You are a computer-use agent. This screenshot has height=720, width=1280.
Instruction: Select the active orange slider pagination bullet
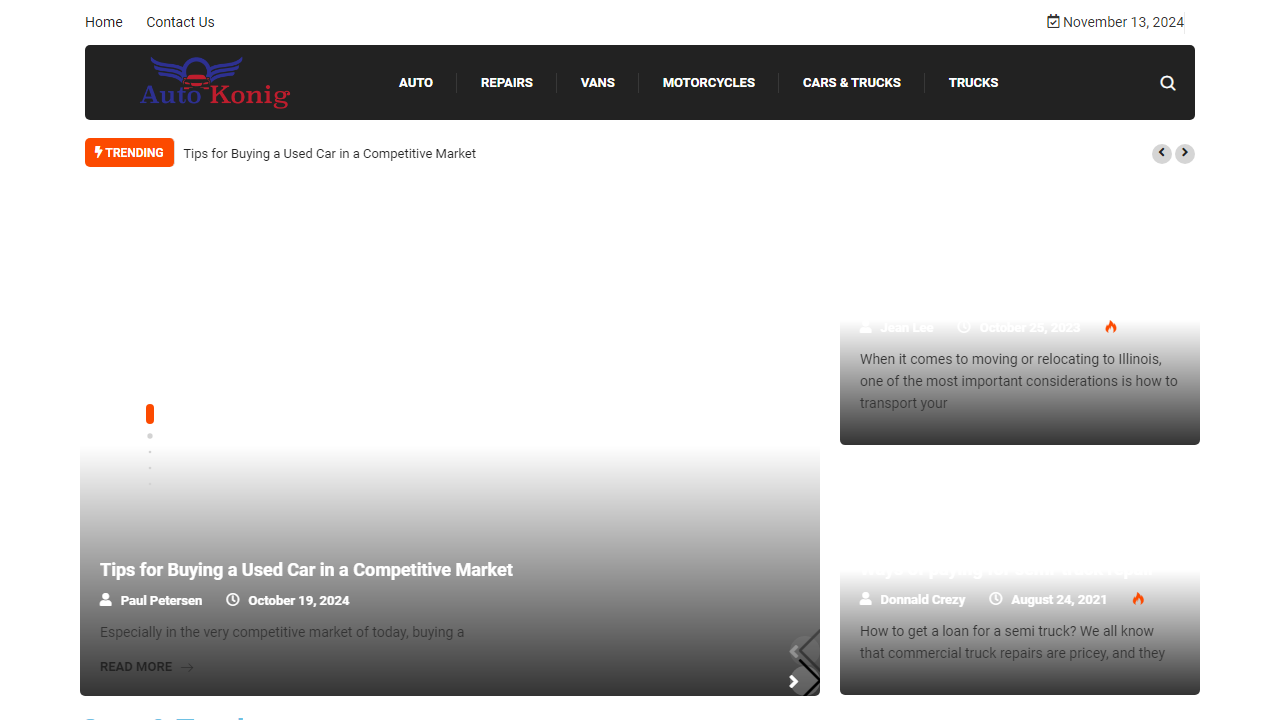pos(150,414)
